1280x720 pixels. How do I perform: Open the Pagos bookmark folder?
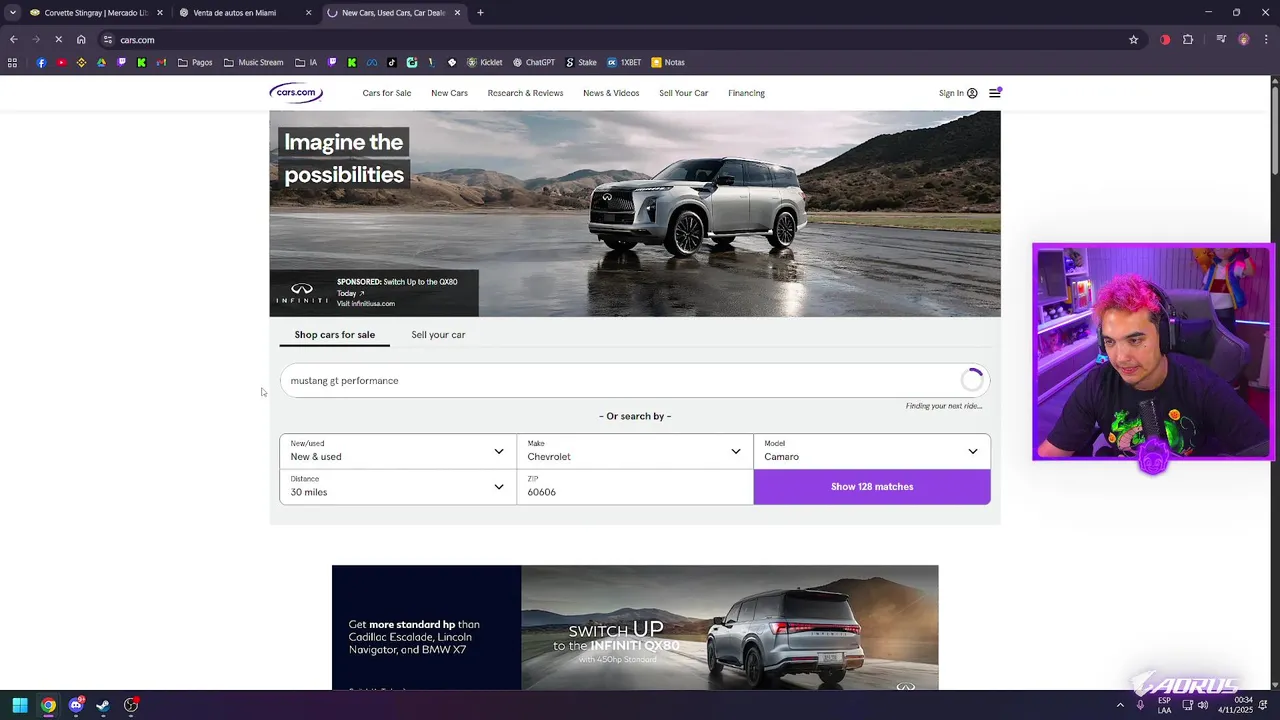(195, 62)
